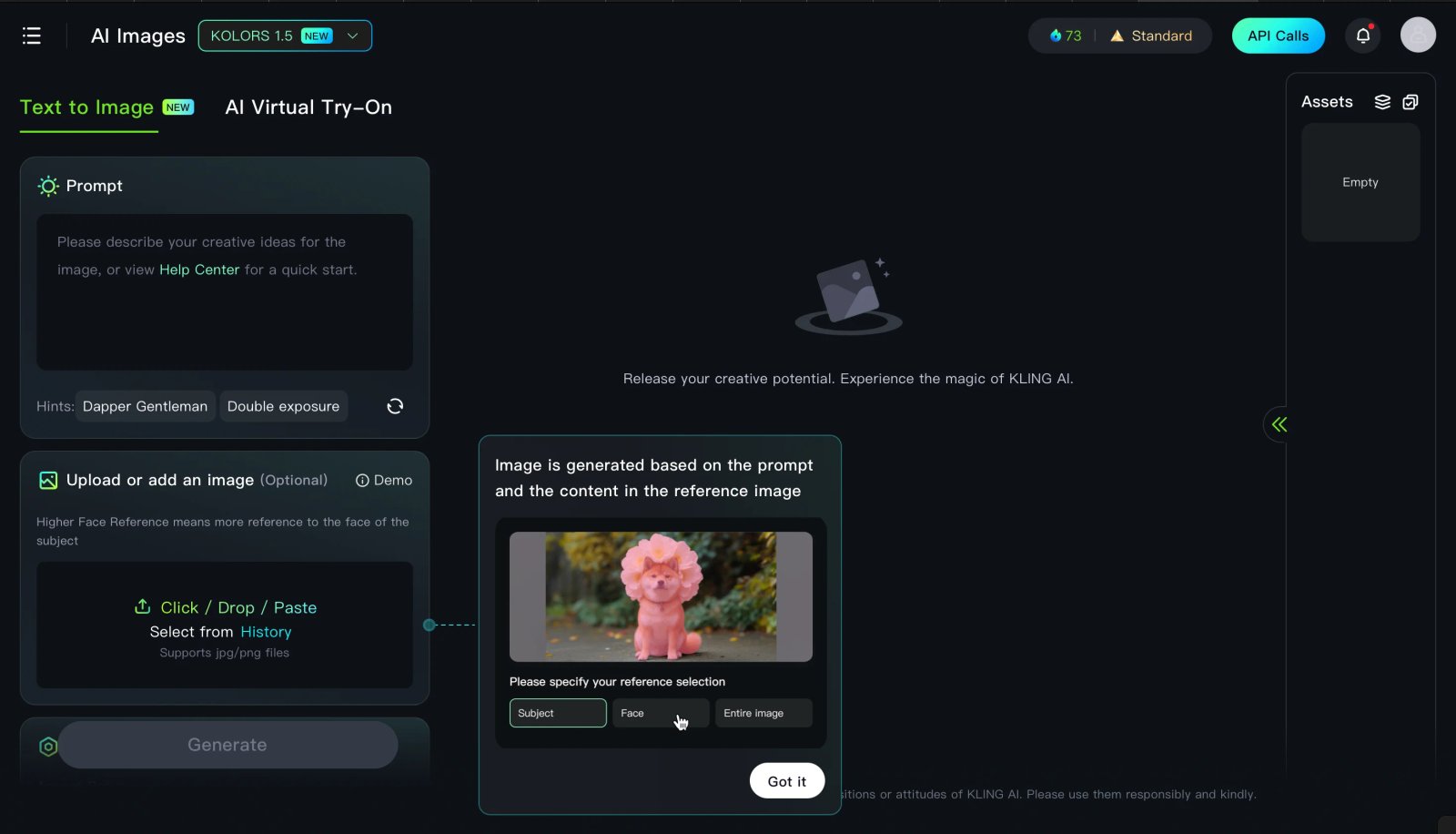The image size is (1456, 834).
Task: Collapse the Assets panel with double chevron
Action: [1279, 424]
